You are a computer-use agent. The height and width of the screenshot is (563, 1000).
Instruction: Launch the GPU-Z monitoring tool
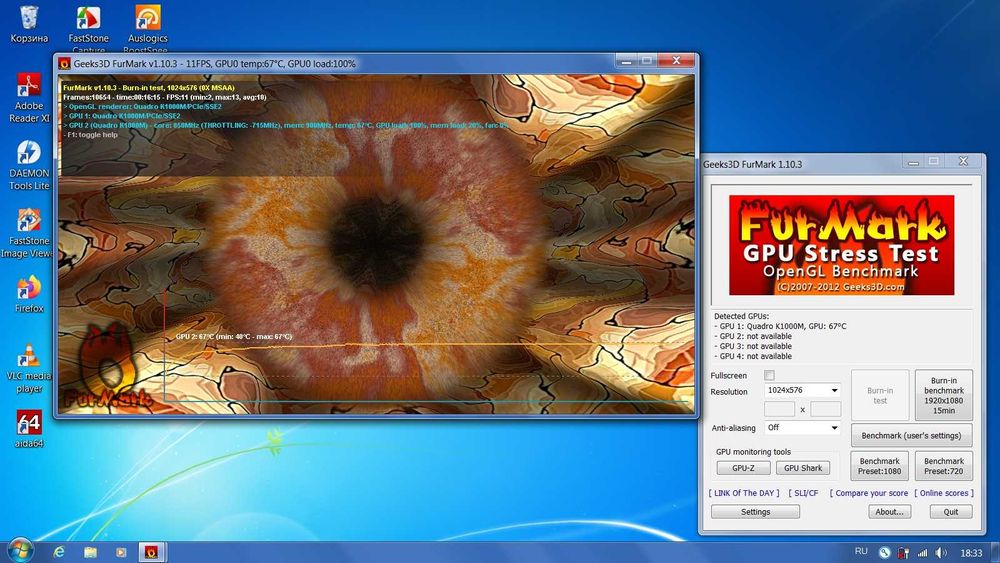[743, 468]
